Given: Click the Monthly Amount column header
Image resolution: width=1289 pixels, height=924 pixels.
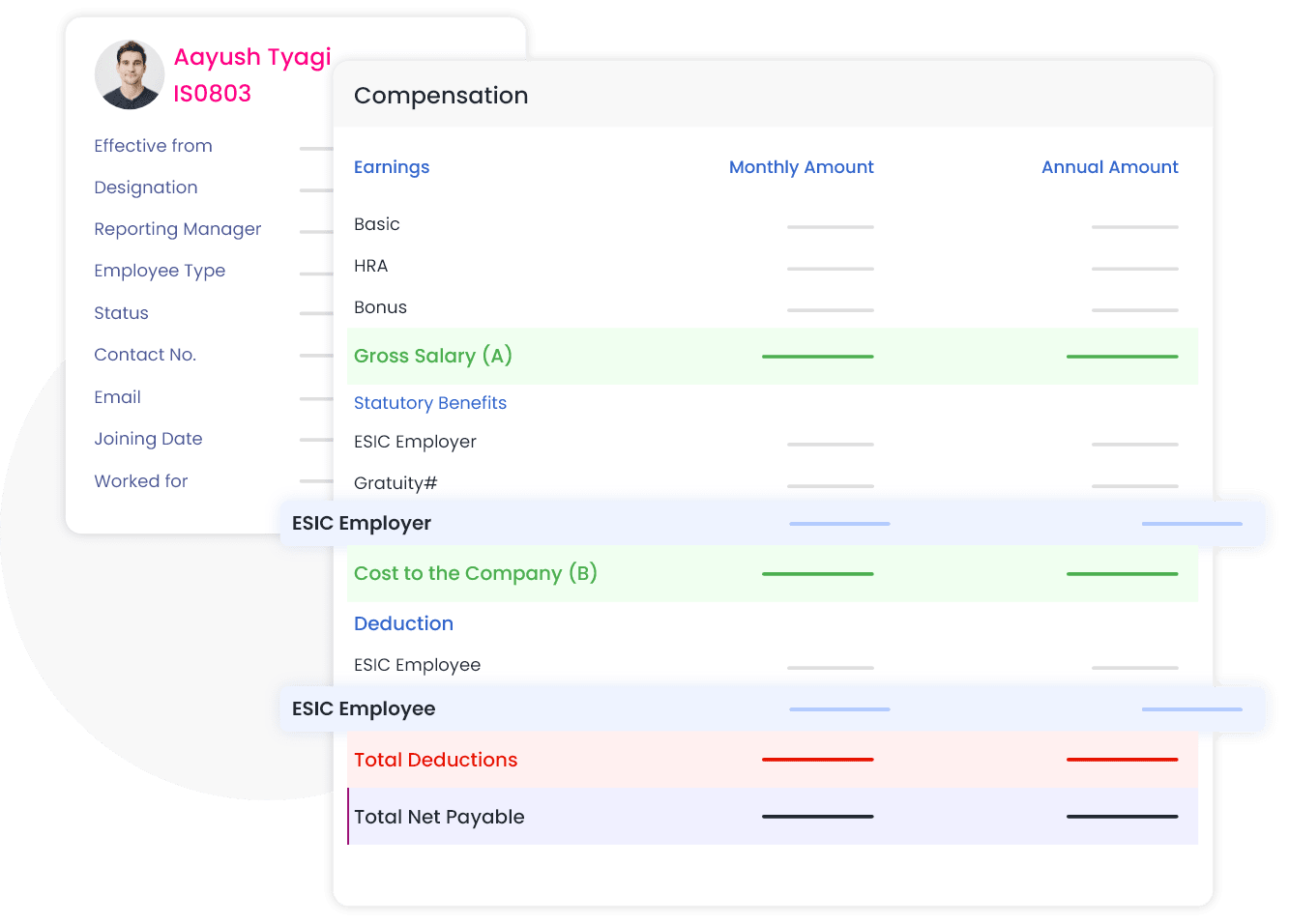Looking at the screenshot, I should coord(801,167).
